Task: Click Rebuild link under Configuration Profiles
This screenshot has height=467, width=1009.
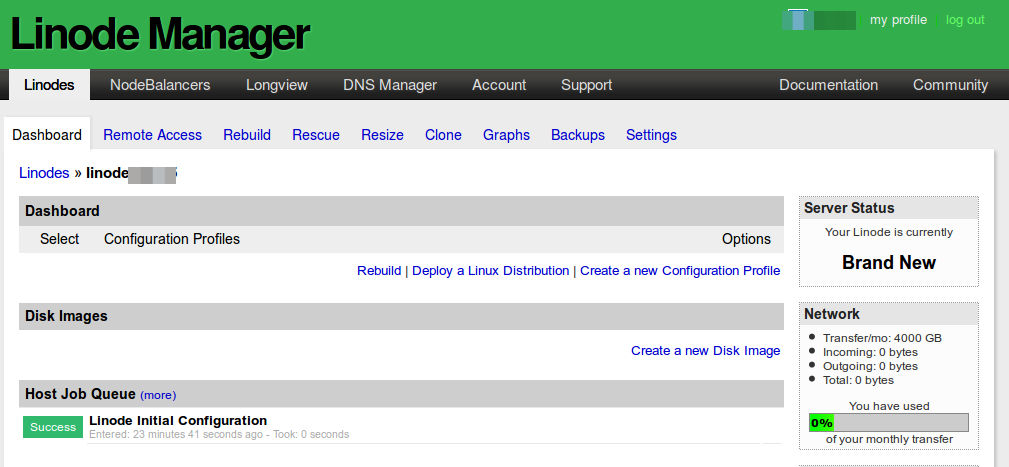Action: tap(379, 271)
